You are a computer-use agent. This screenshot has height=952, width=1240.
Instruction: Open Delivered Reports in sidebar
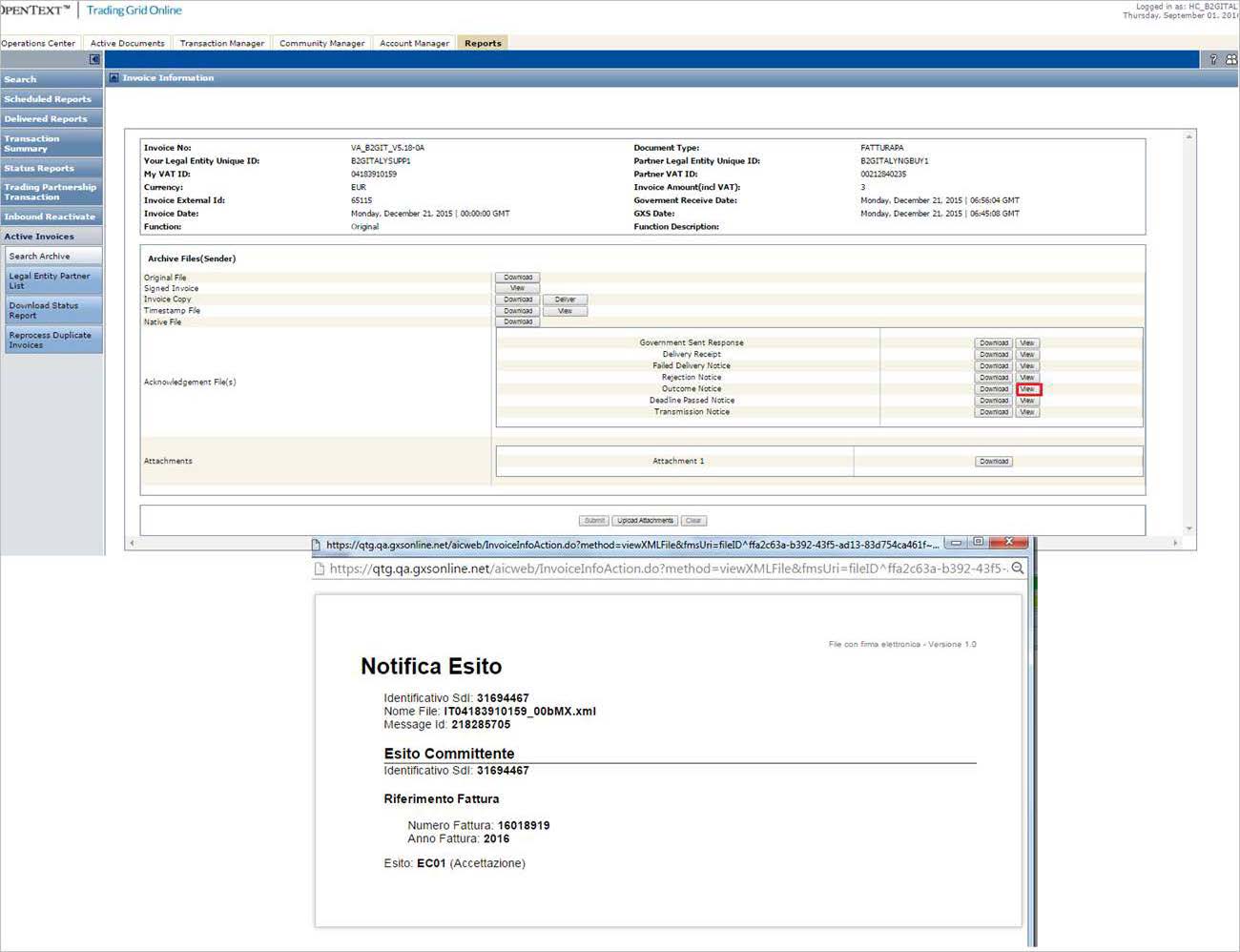click(x=52, y=119)
